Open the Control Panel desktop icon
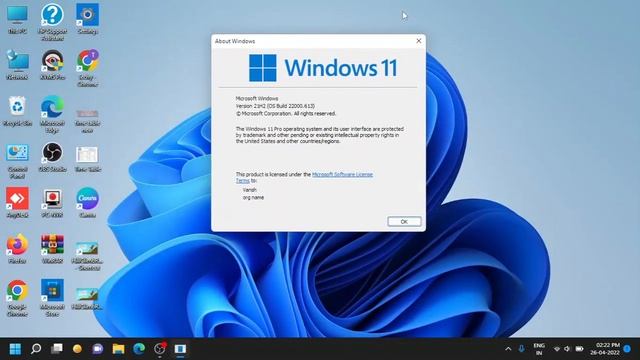640x360 pixels. (18, 161)
